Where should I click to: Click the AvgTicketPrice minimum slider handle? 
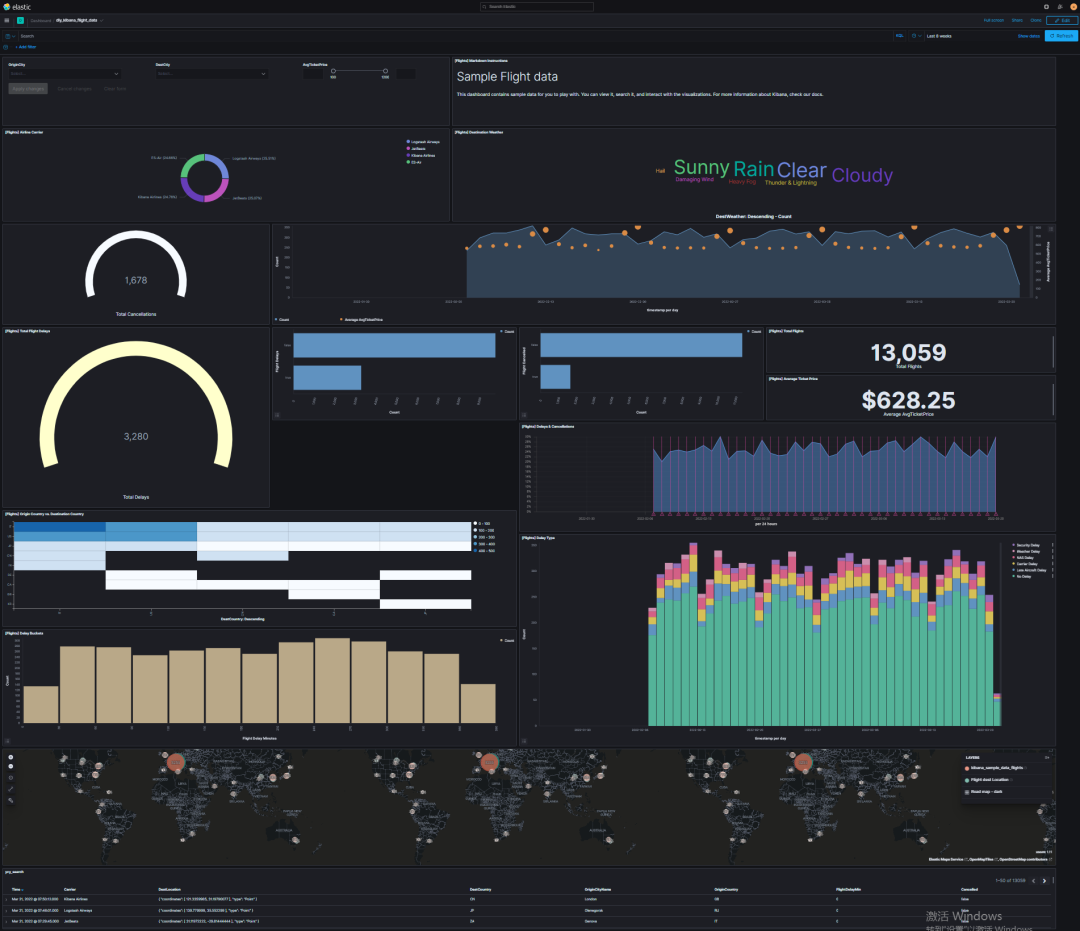coord(333,71)
